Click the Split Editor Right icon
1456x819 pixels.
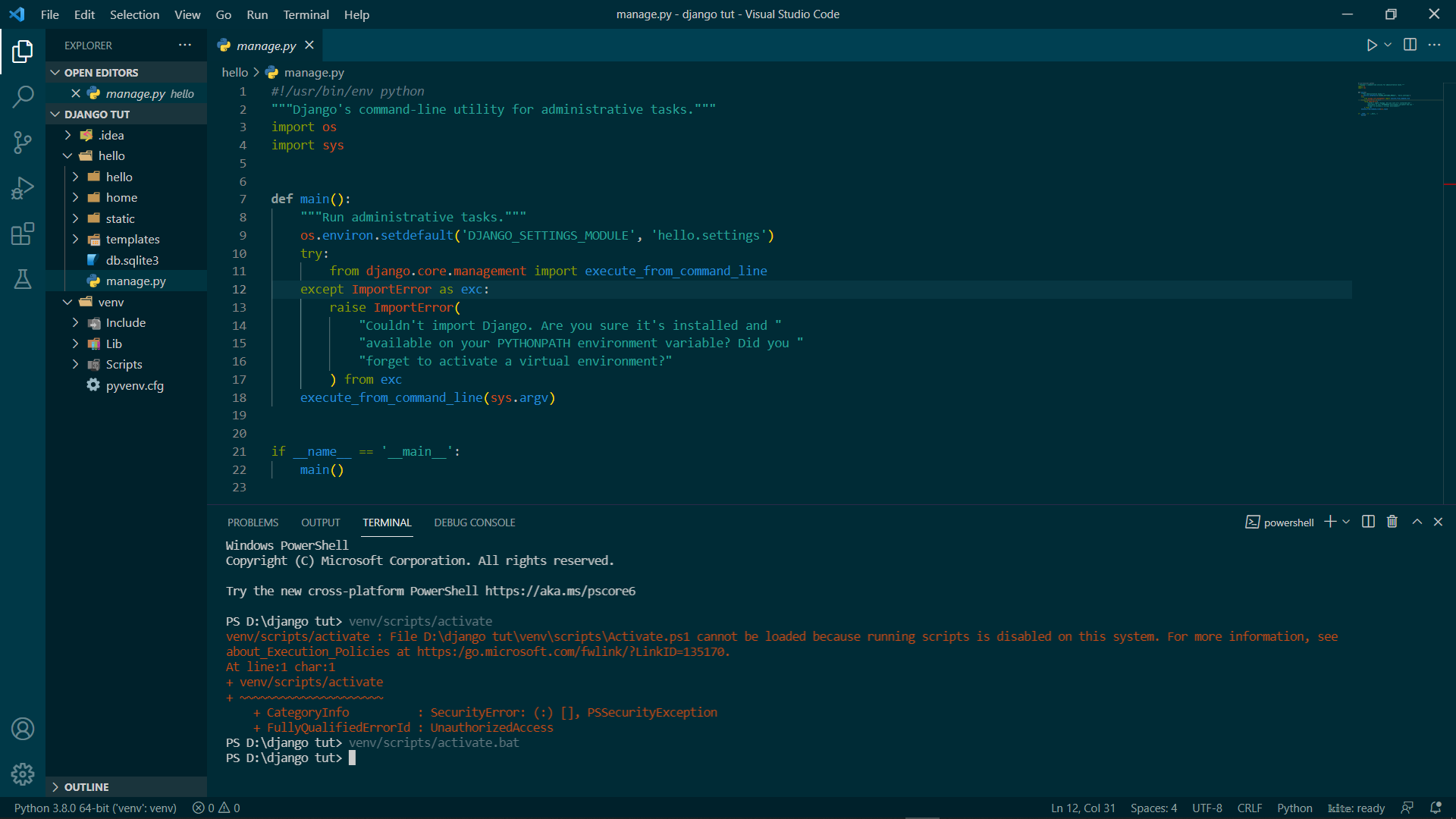click(x=1410, y=45)
